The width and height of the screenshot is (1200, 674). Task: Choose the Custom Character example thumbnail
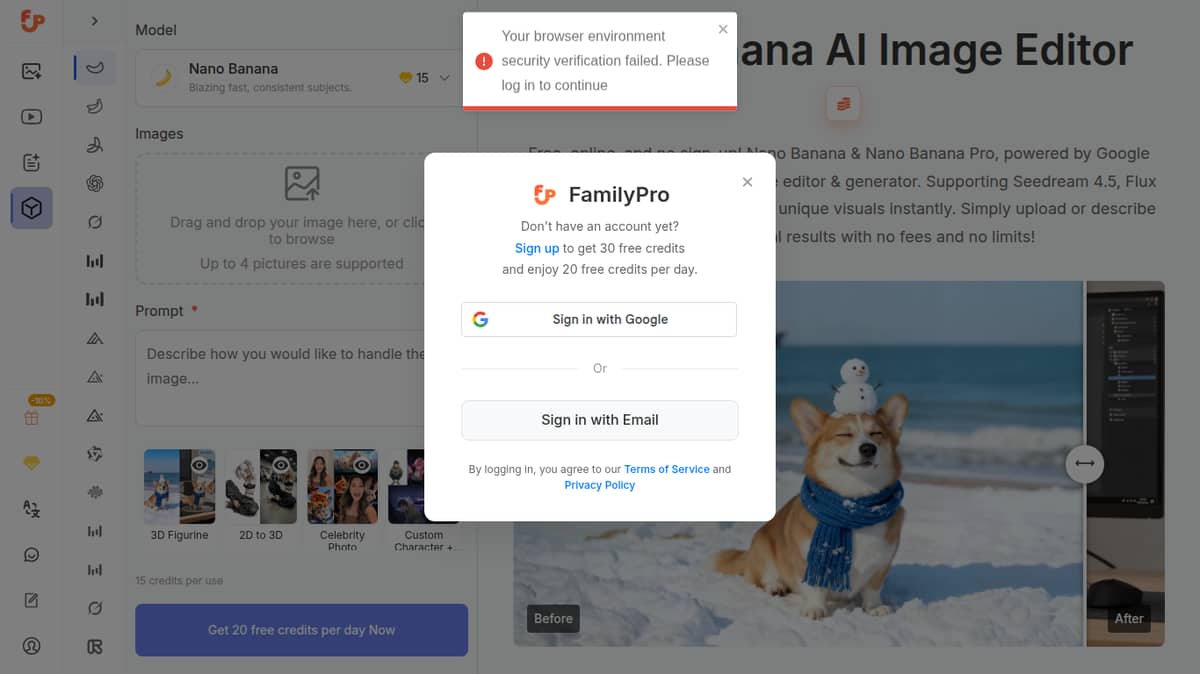(423, 486)
